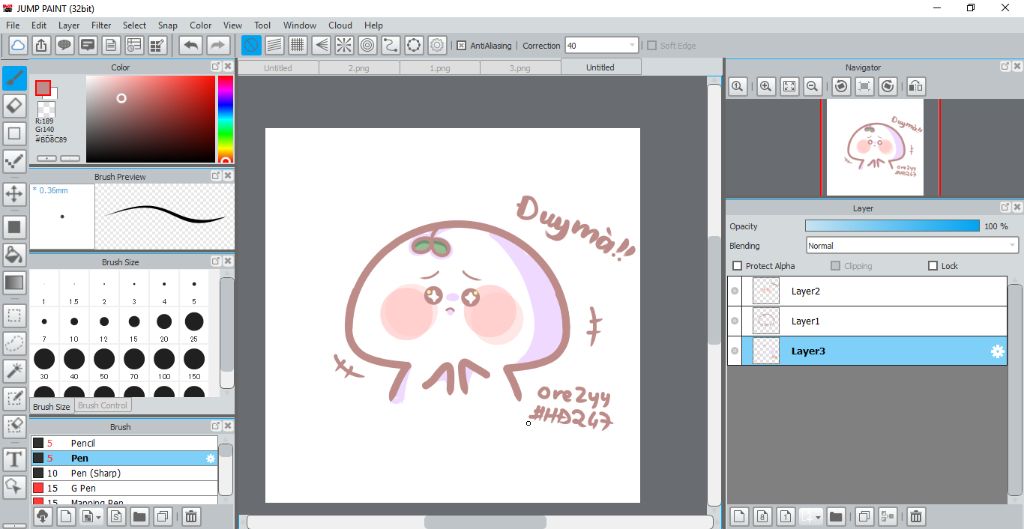Screen dimensions: 1024x529
Task: Open the Snap menu
Action: click(x=168, y=25)
